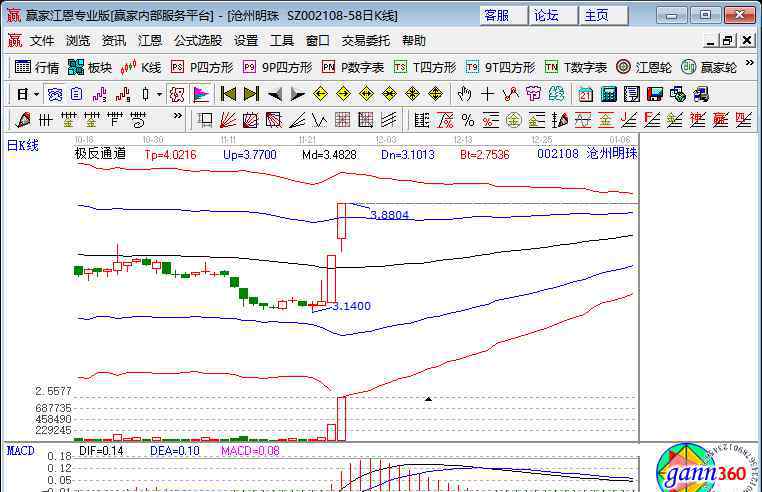Click the Gann fan lines icon

(x=228, y=120)
